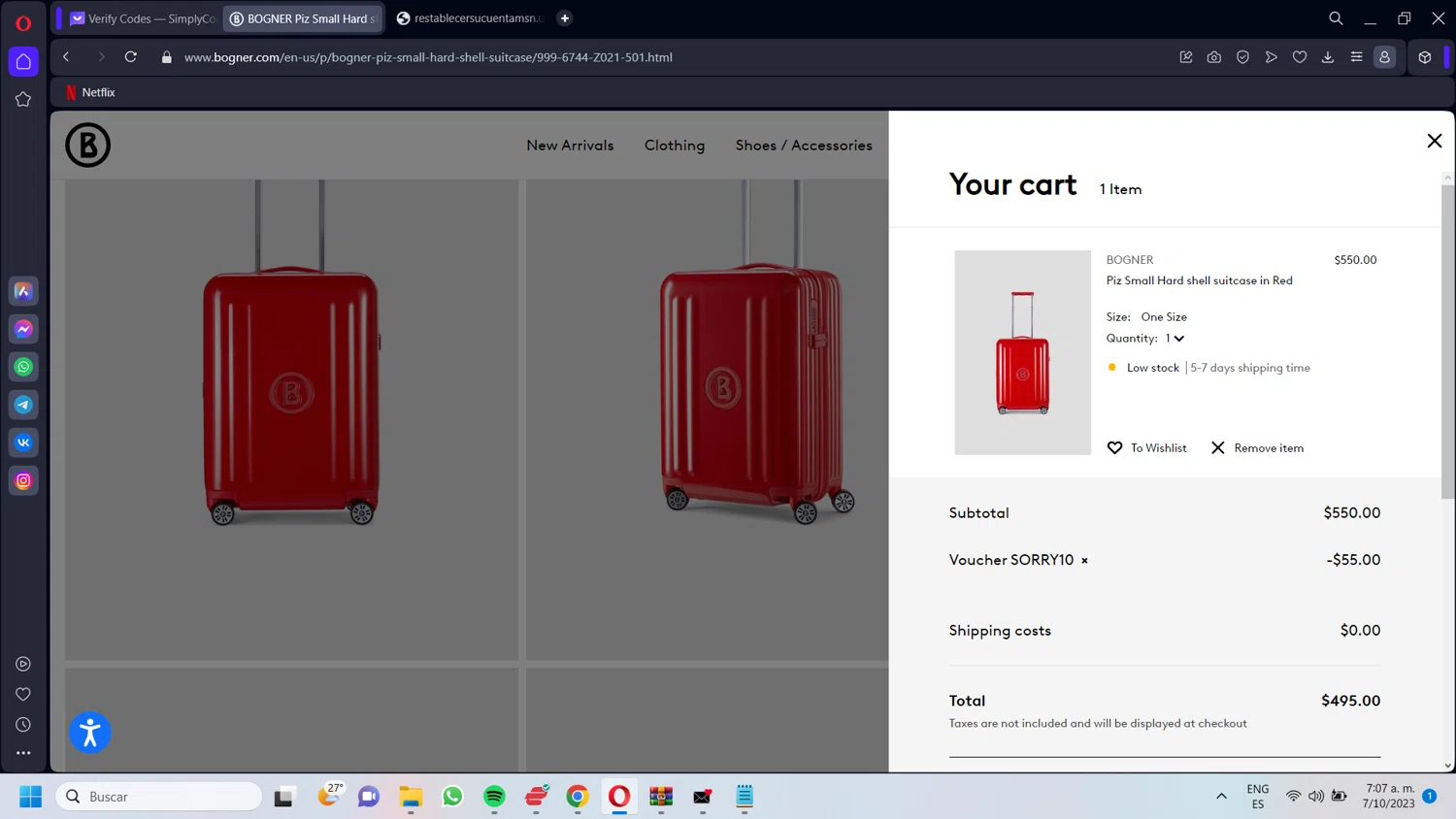The width and height of the screenshot is (1456, 819).
Task: Click the Bogner logo in the header
Action: tap(87, 145)
